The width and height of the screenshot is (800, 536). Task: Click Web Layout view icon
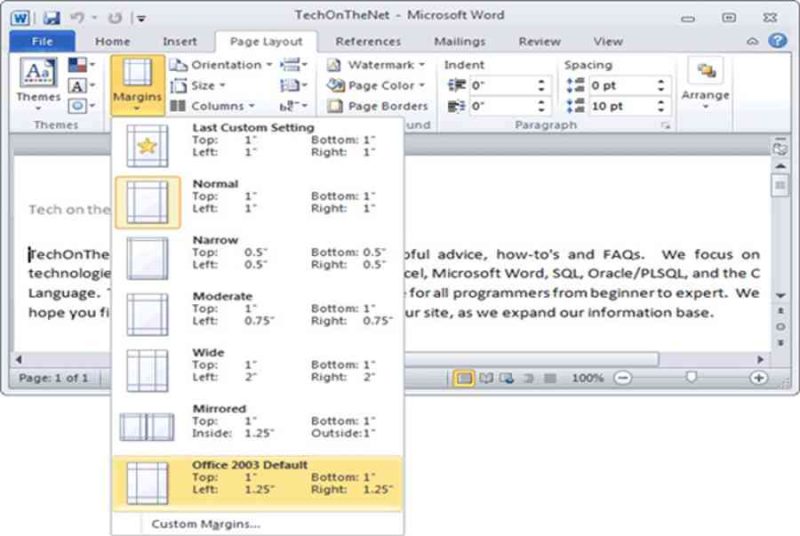[507, 378]
